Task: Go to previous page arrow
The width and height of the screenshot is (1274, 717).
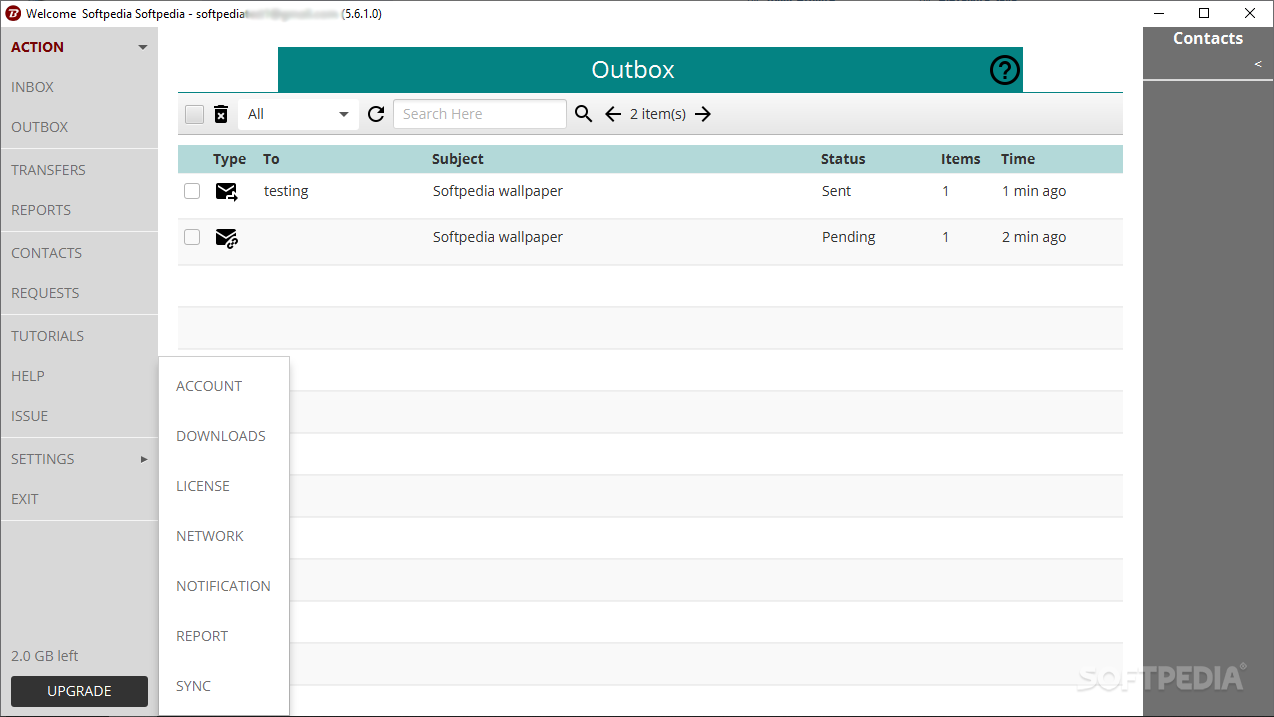Action: pos(613,114)
